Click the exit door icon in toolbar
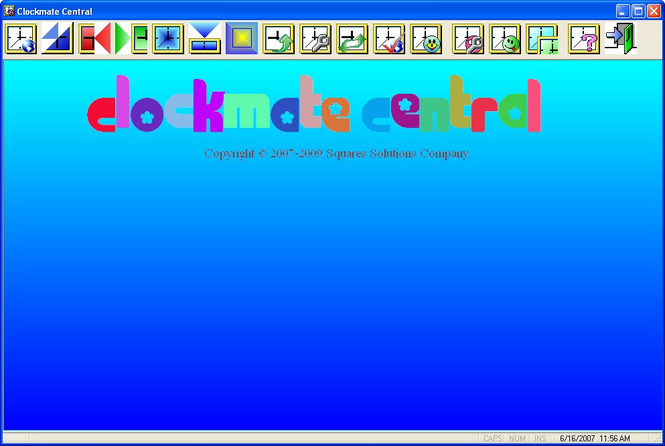Screen dimensions: 665x446 pos(620,39)
